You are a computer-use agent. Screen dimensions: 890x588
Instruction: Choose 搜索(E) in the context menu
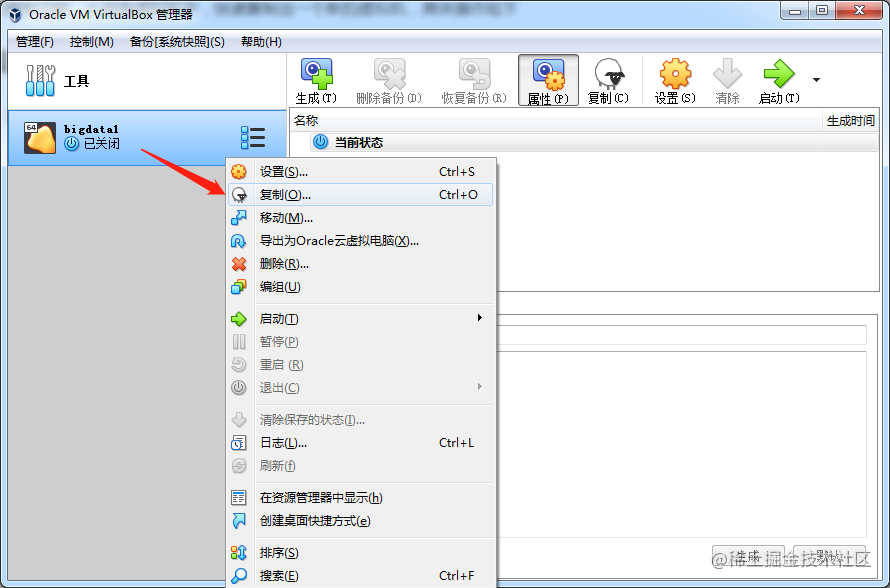[x=360, y=576]
